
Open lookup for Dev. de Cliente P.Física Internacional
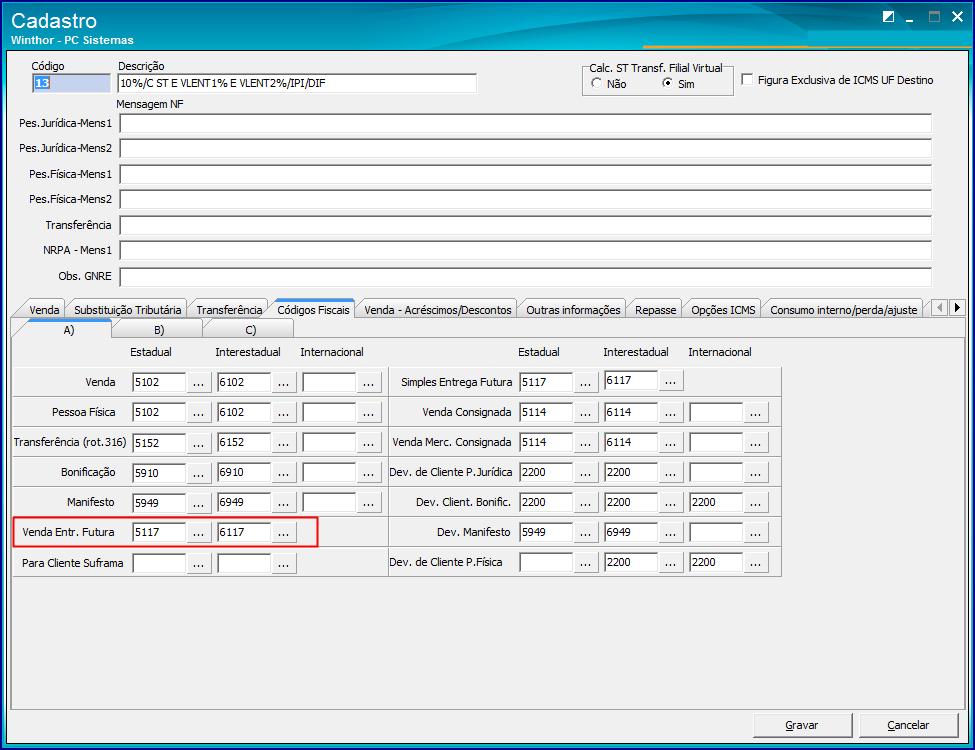pyautogui.click(x=756, y=562)
